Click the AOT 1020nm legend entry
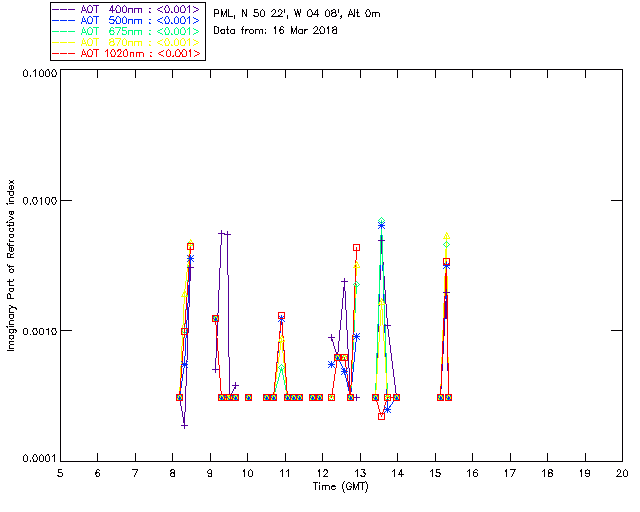The width and height of the screenshot is (640, 512). coord(127,53)
